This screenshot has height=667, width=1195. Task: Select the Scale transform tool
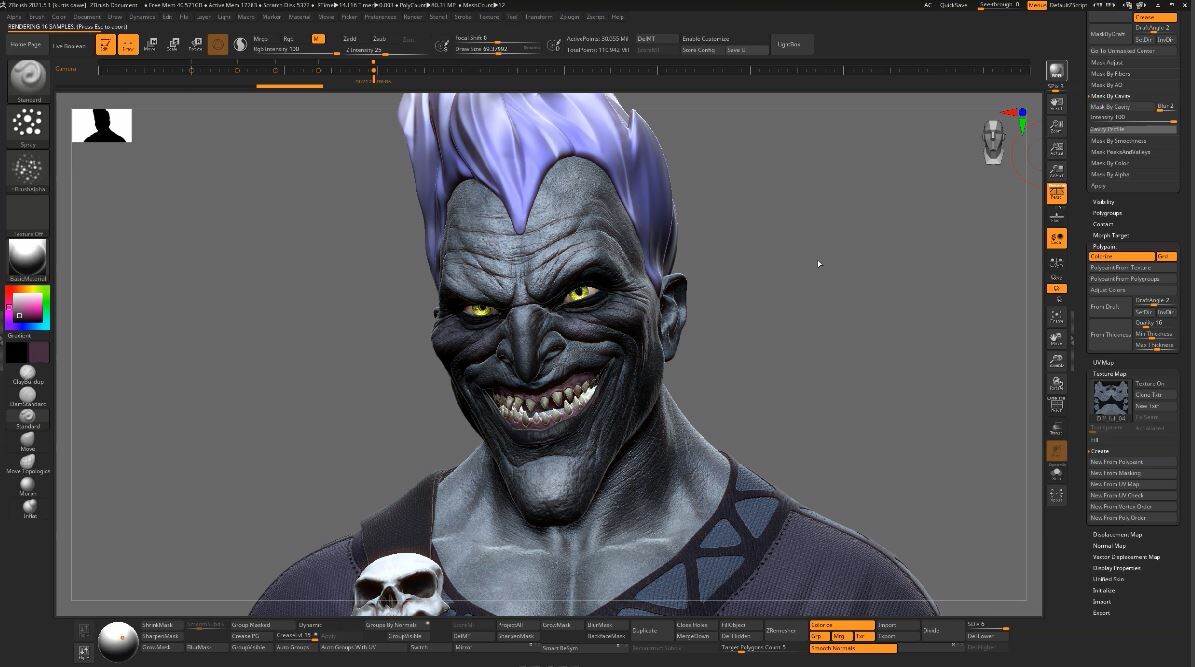(174, 45)
